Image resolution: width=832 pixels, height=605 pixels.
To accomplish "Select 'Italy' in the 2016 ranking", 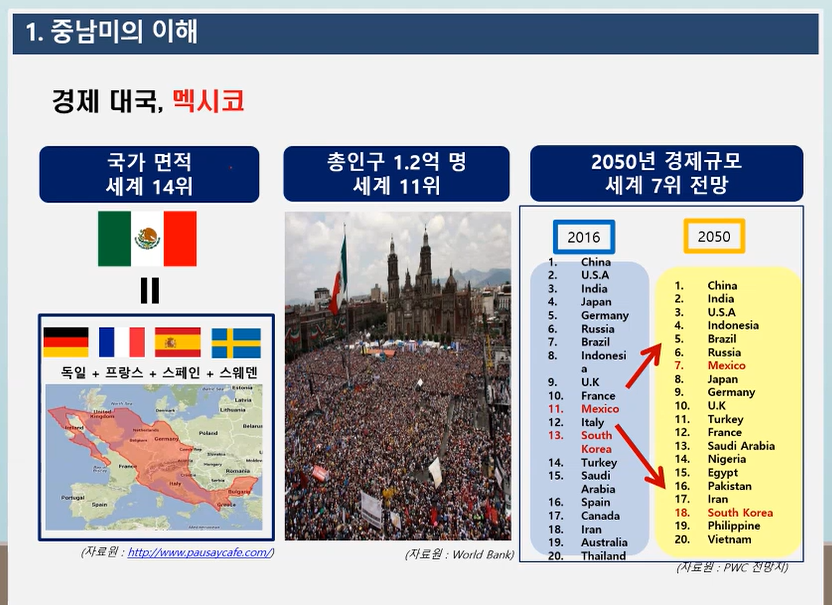I will (x=592, y=422).
